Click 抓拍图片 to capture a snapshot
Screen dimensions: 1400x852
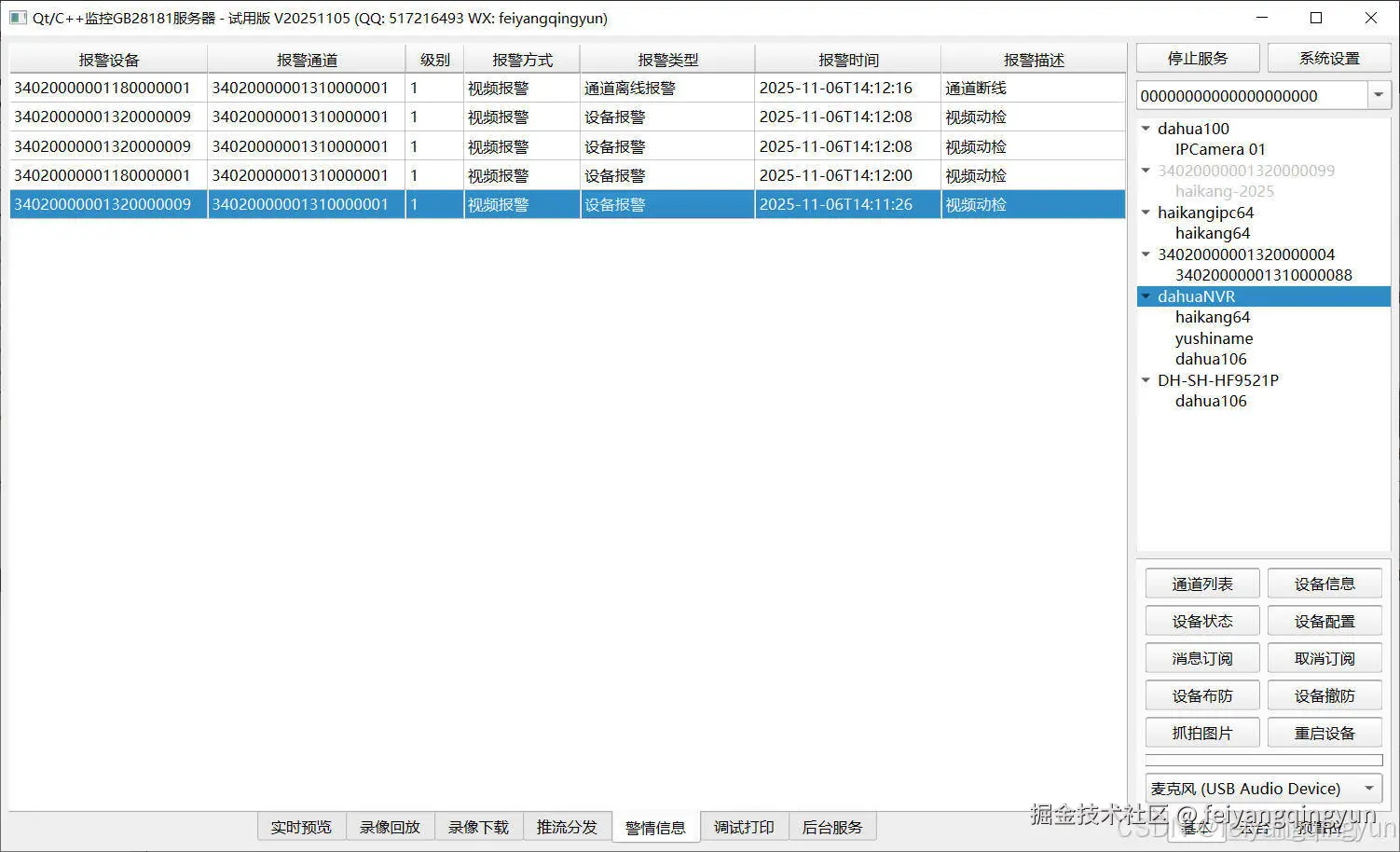[x=1201, y=732]
